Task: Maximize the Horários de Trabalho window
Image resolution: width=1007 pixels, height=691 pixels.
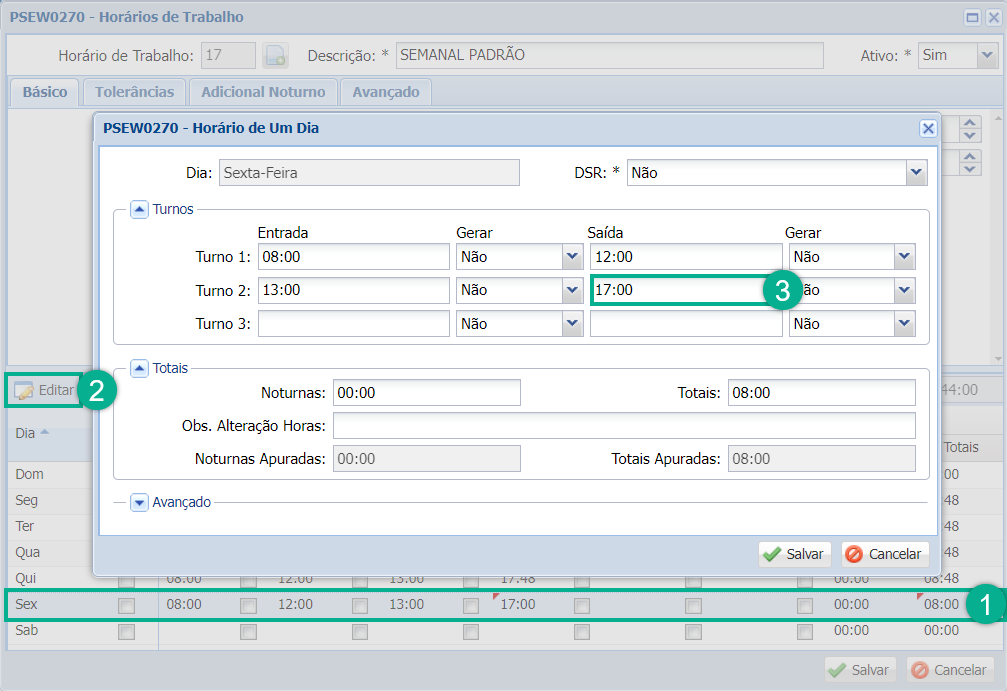Action: coord(971,17)
